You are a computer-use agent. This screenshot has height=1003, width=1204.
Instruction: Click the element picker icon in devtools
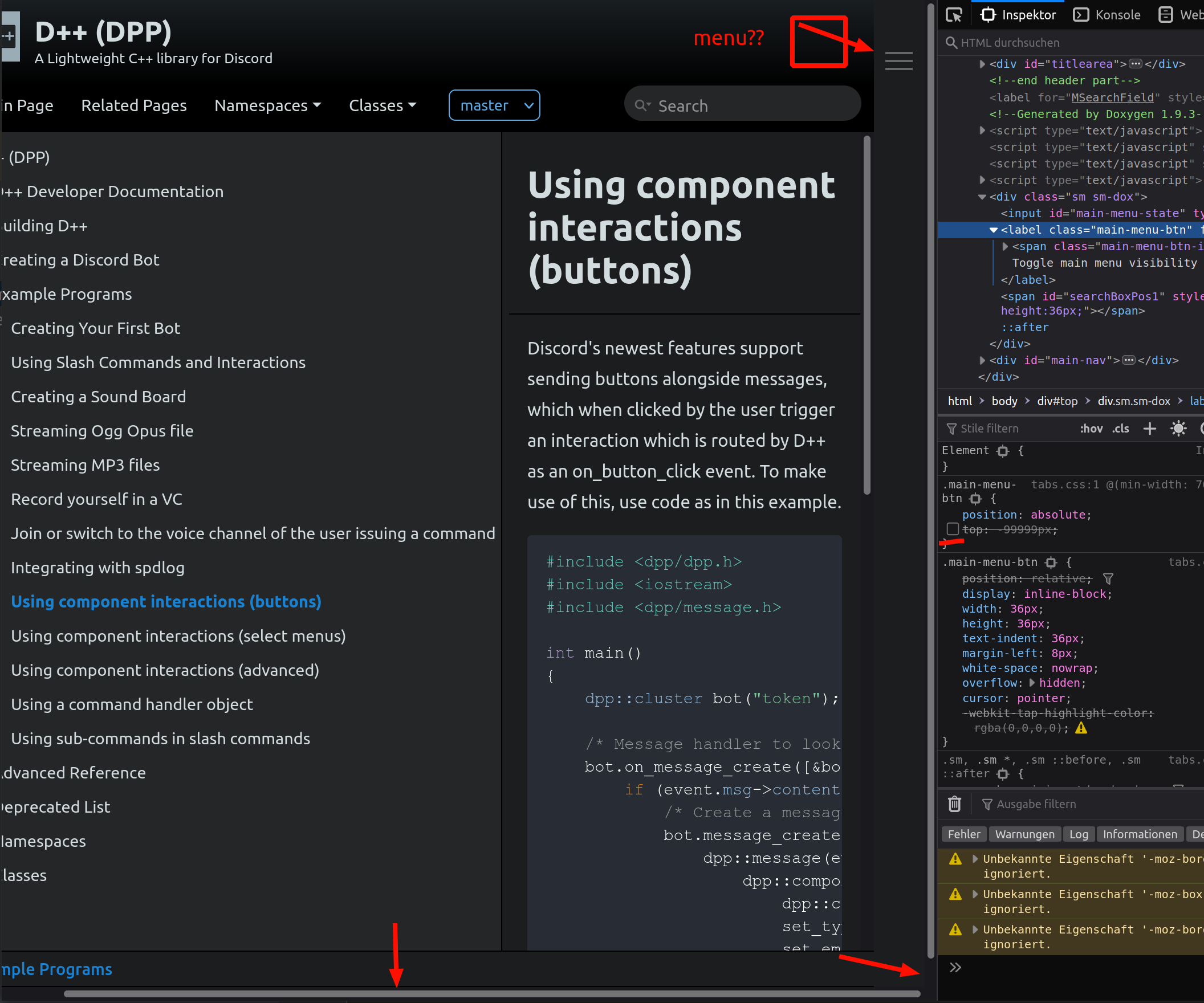[x=954, y=15]
